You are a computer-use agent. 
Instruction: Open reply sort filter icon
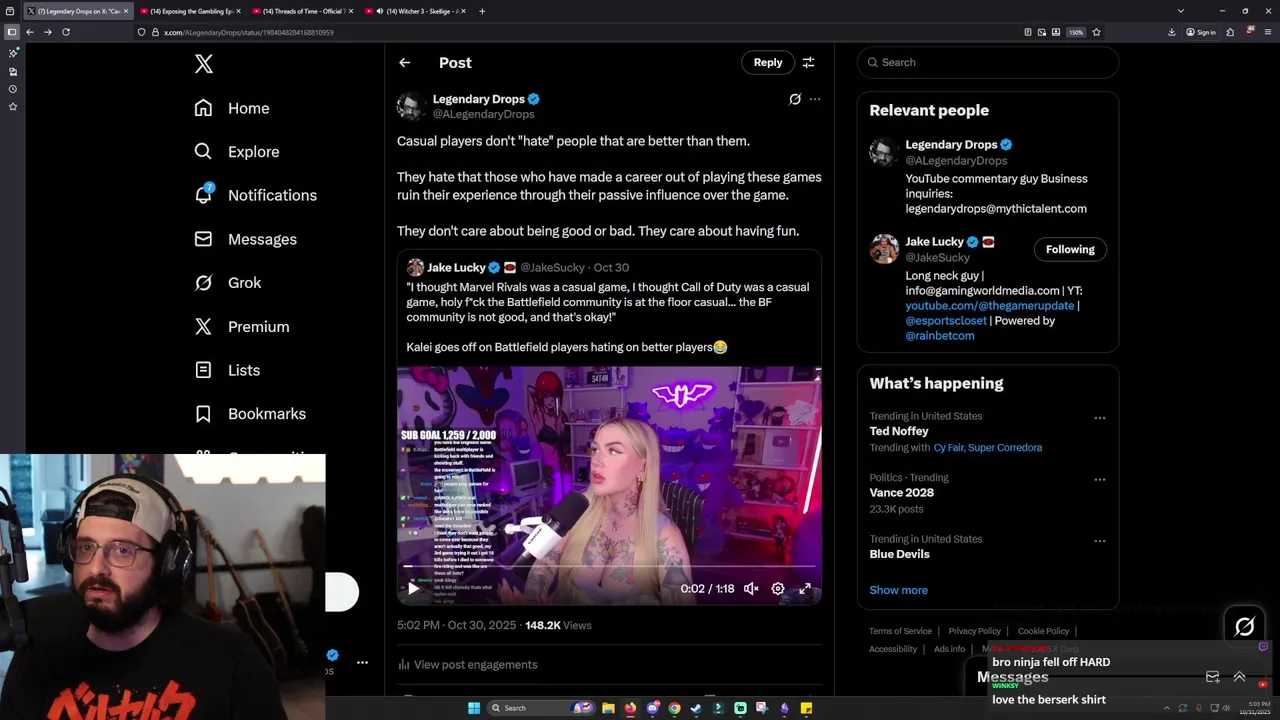pos(808,62)
